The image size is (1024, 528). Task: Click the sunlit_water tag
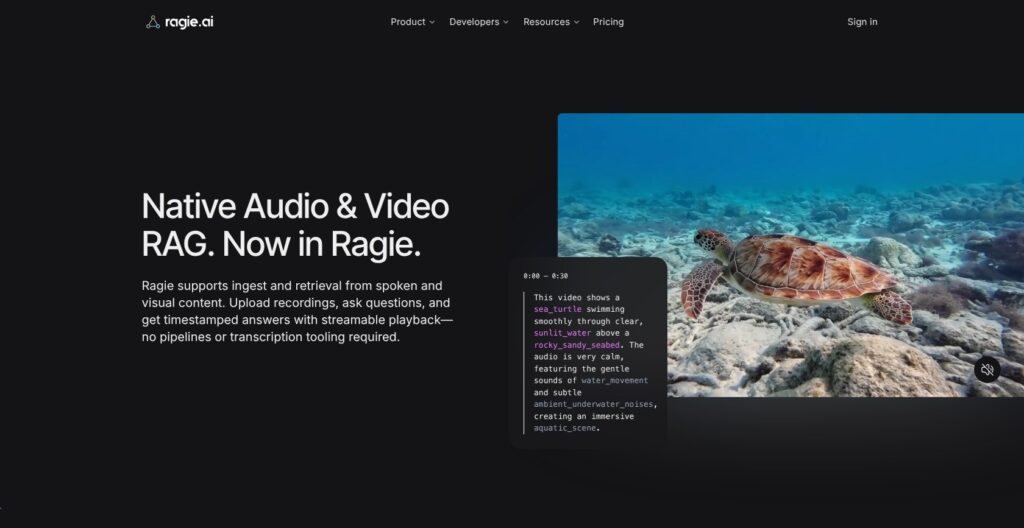click(x=562, y=333)
